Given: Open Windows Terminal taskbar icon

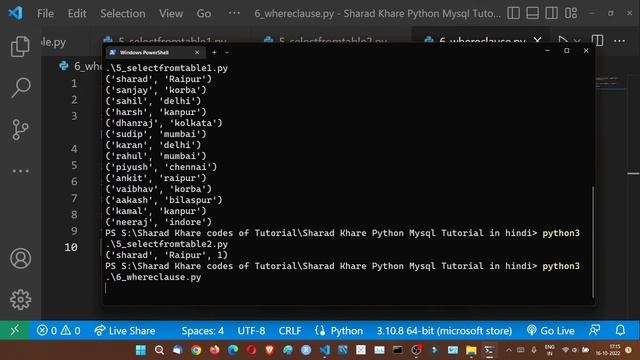Looking at the screenshot, I should pos(489,350).
